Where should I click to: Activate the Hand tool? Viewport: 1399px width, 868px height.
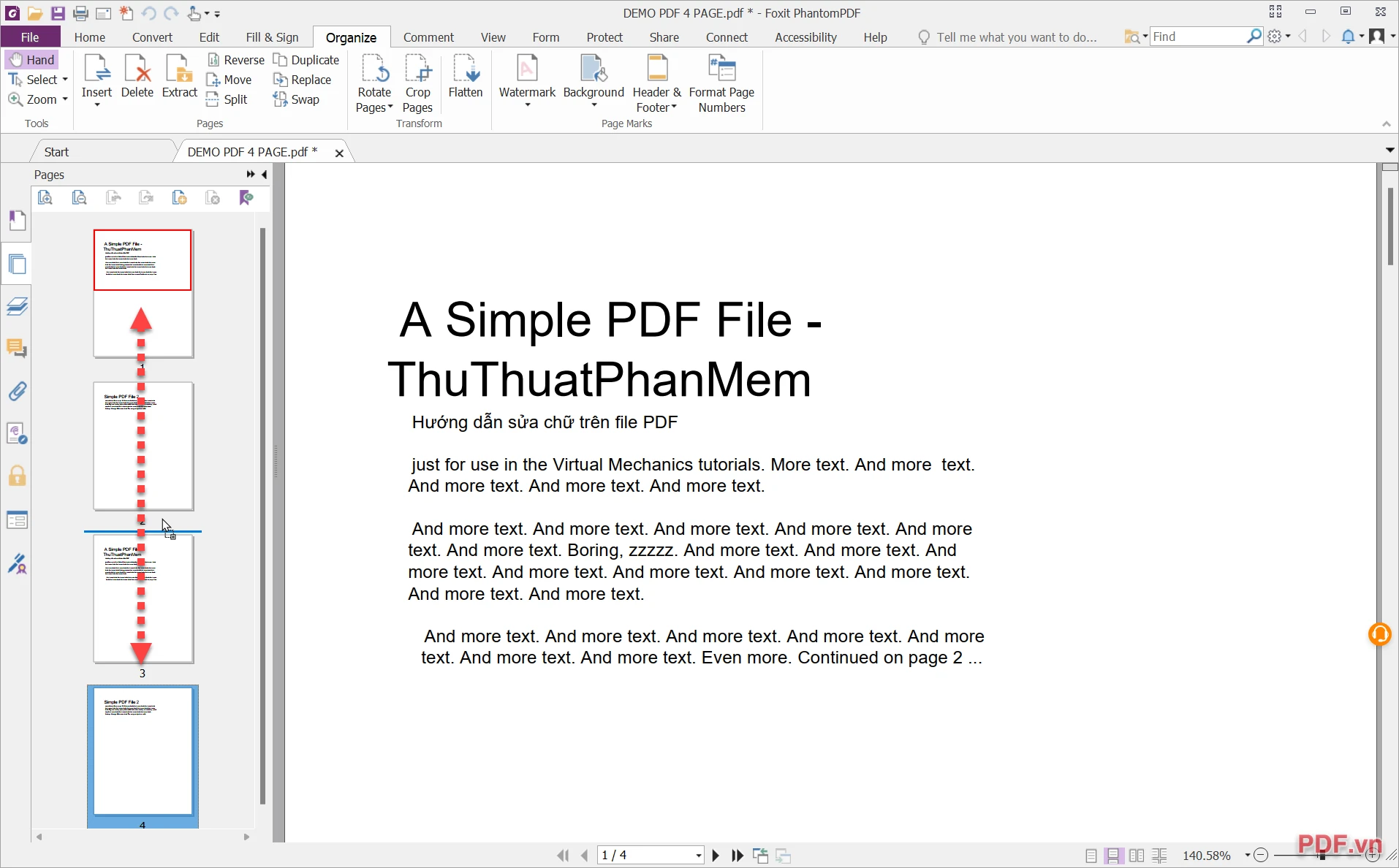(x=32, y=60)
